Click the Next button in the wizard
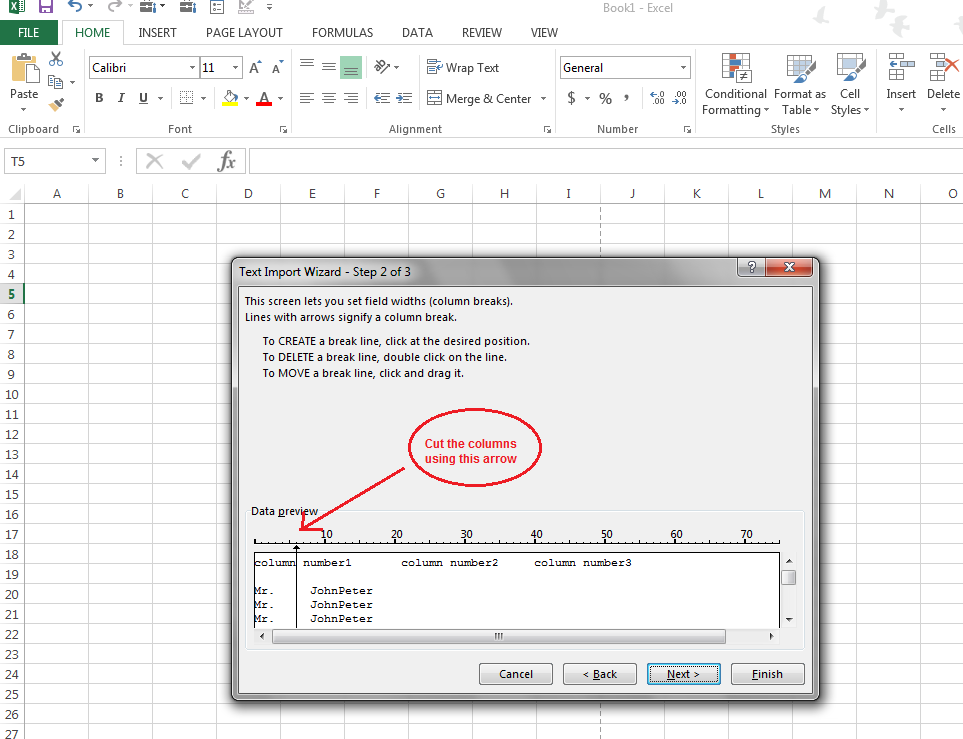 683,673
